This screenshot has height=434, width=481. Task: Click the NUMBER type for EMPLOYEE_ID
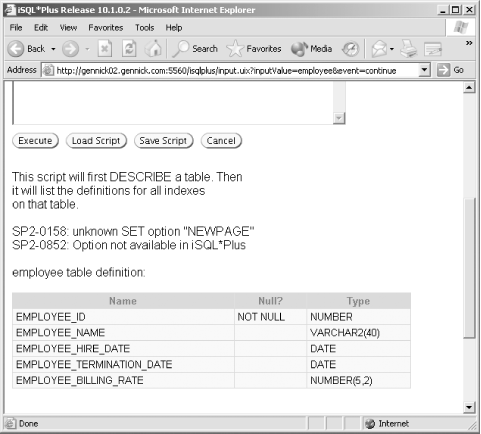coord(358,317)
